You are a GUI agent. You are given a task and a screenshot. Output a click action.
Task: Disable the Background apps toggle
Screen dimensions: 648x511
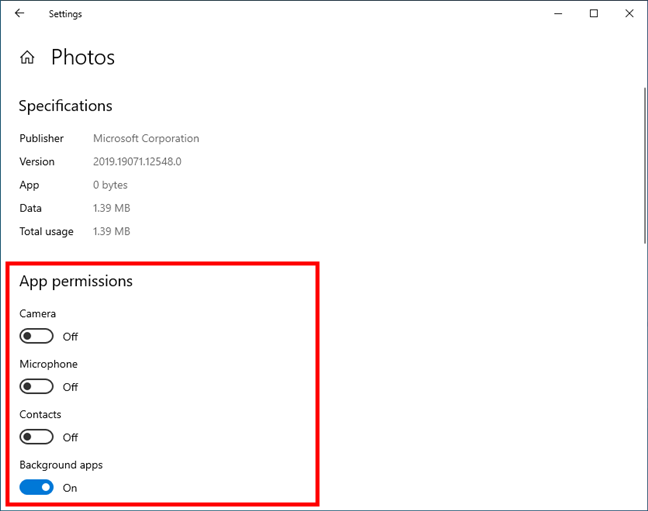tap(36, 487)
